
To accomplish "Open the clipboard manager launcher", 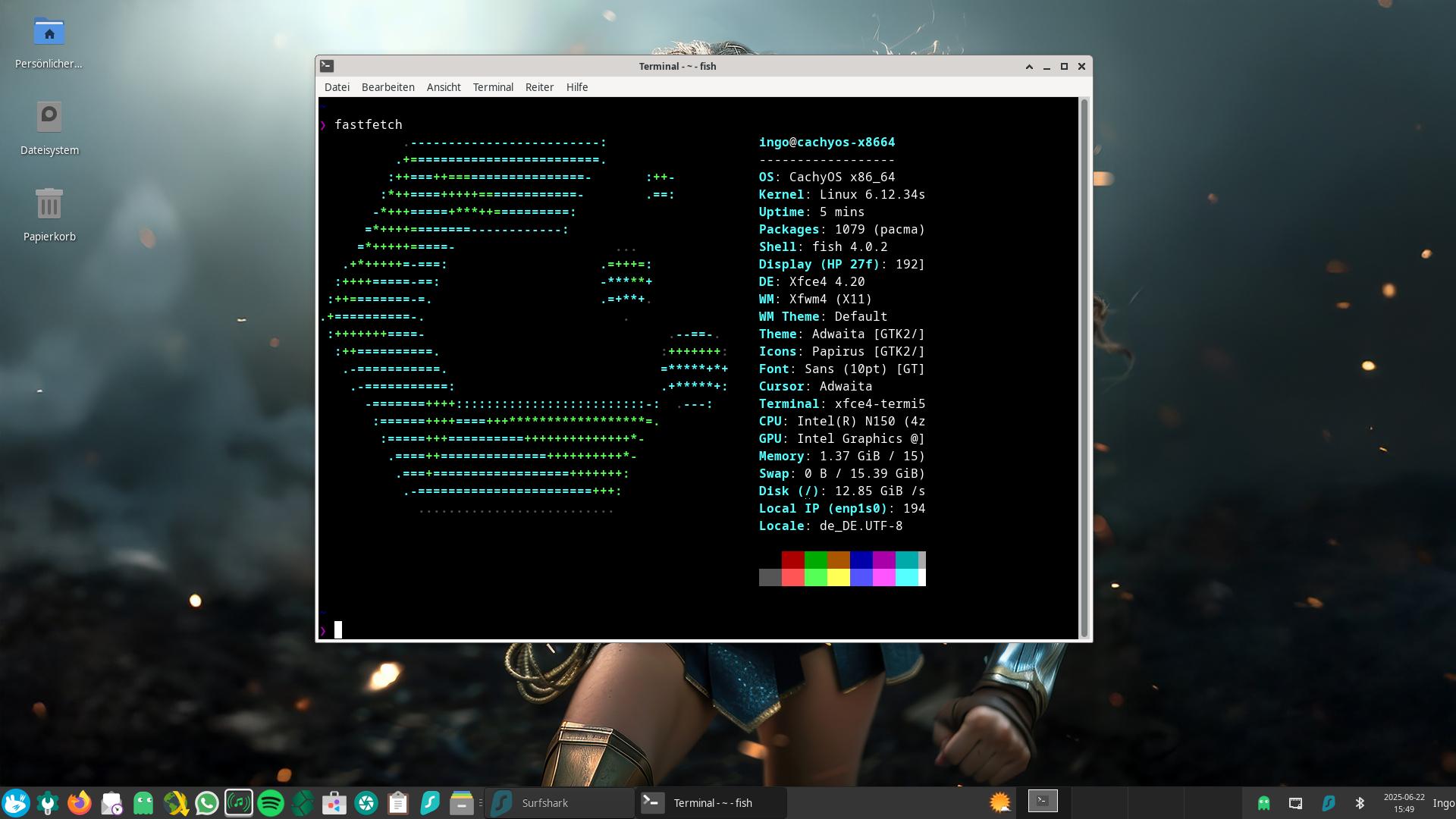I will pyautogui.click(x=398, y=802).
